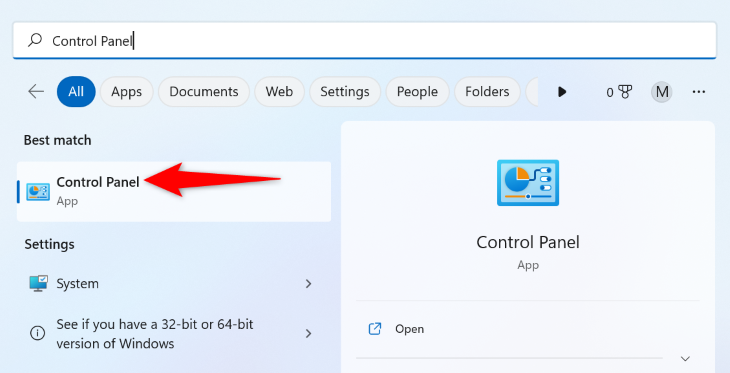This screenshot has width=730, height=373.
Task: Show more filters with play arrow
Action: [562, 92]
